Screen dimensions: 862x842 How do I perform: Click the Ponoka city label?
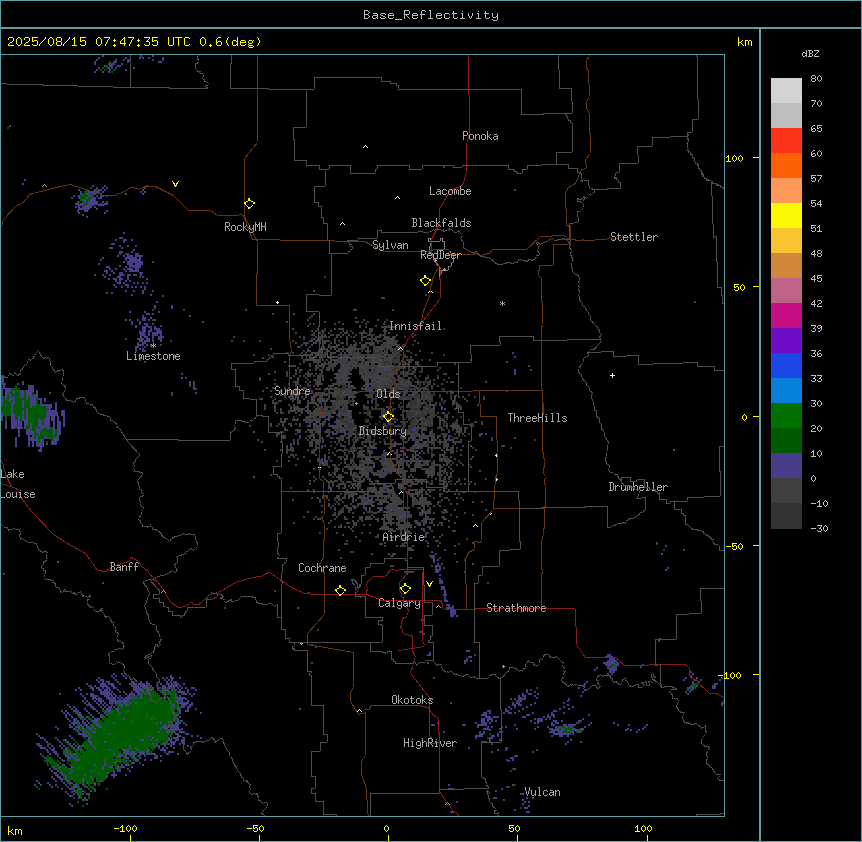(480, 136)
